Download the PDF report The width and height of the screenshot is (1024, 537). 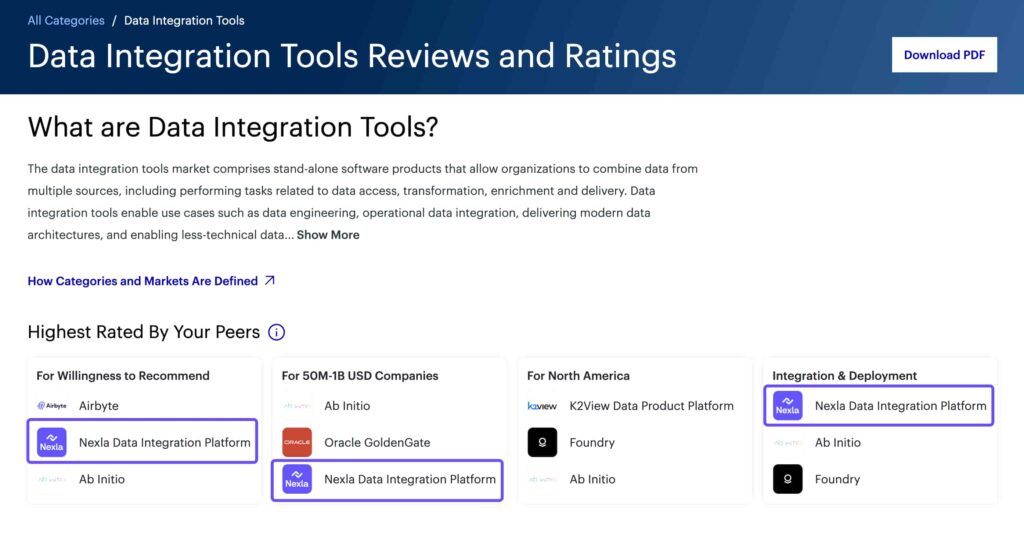tap(944, 55)
